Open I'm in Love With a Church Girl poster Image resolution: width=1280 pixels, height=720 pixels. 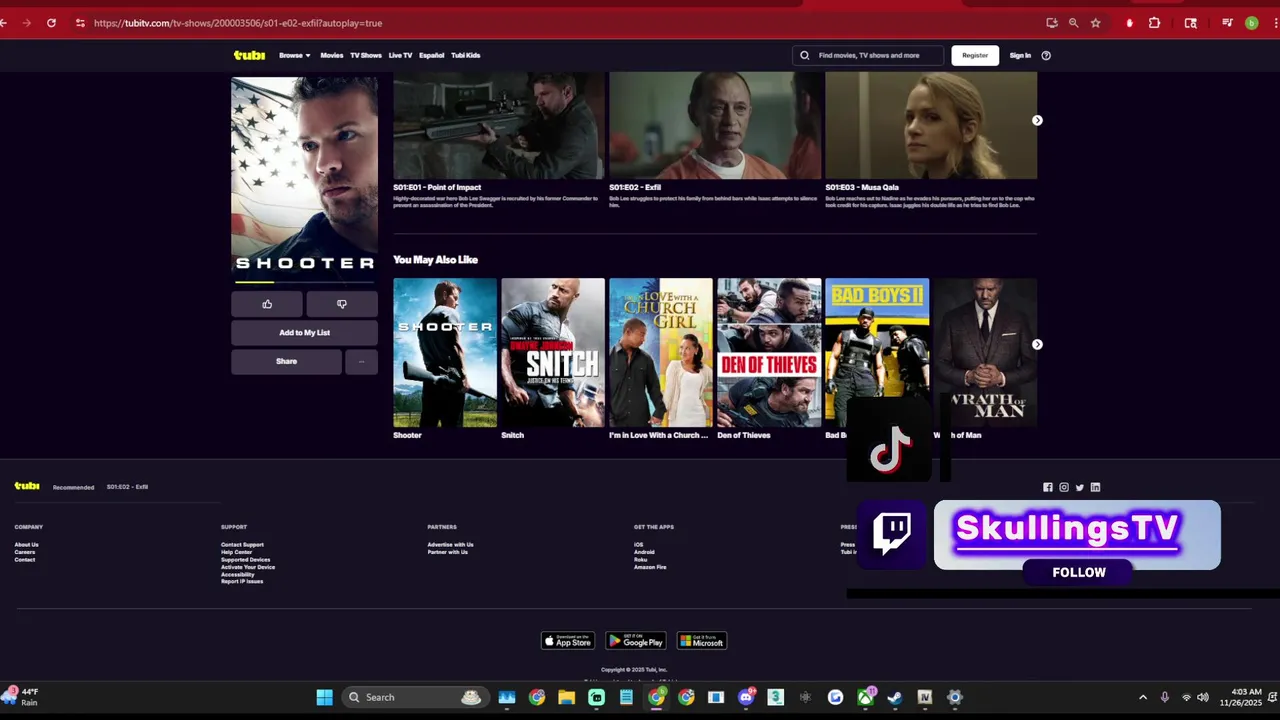[661, 352]
